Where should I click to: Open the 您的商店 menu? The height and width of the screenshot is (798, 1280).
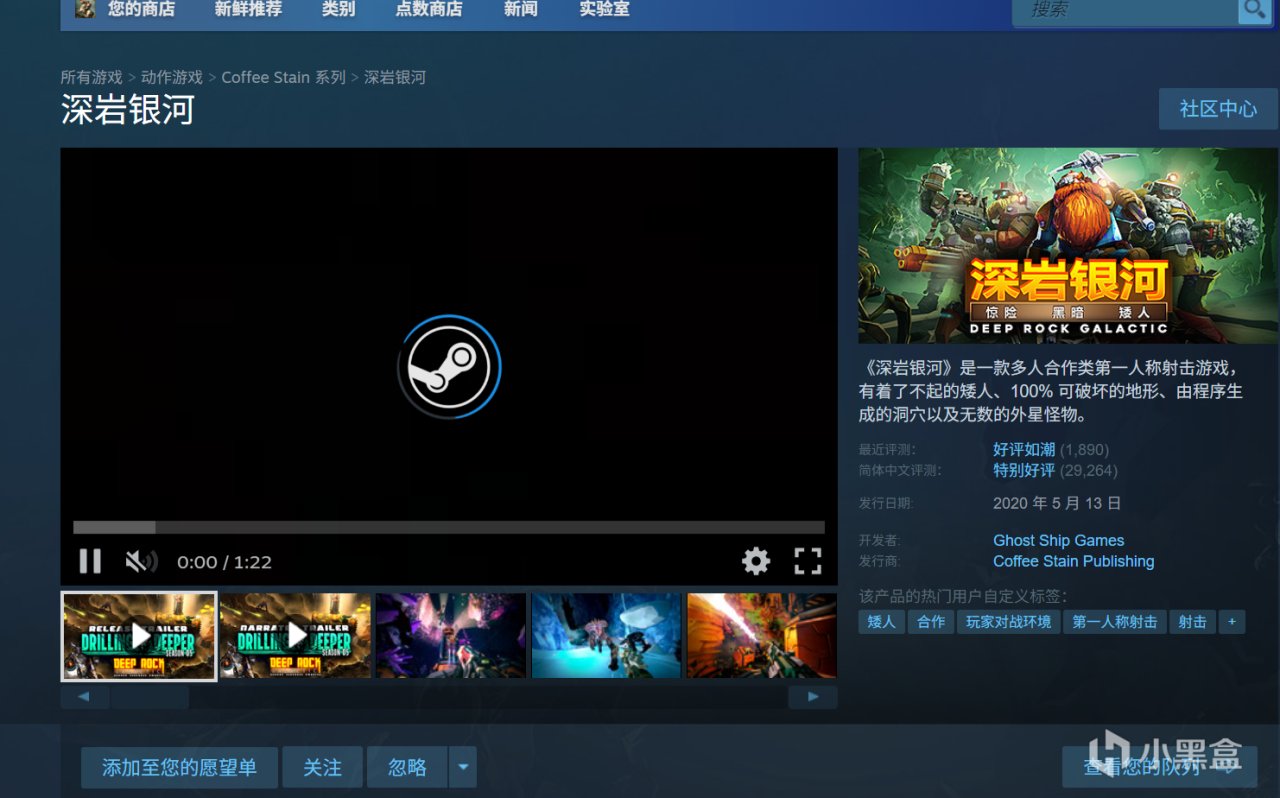point(141,9)
